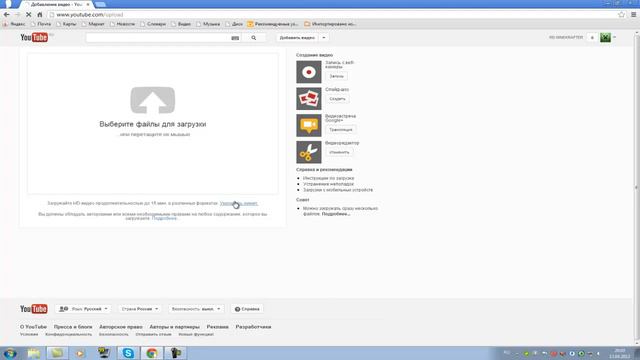Open the Реклама footer link

click(218, 327)
